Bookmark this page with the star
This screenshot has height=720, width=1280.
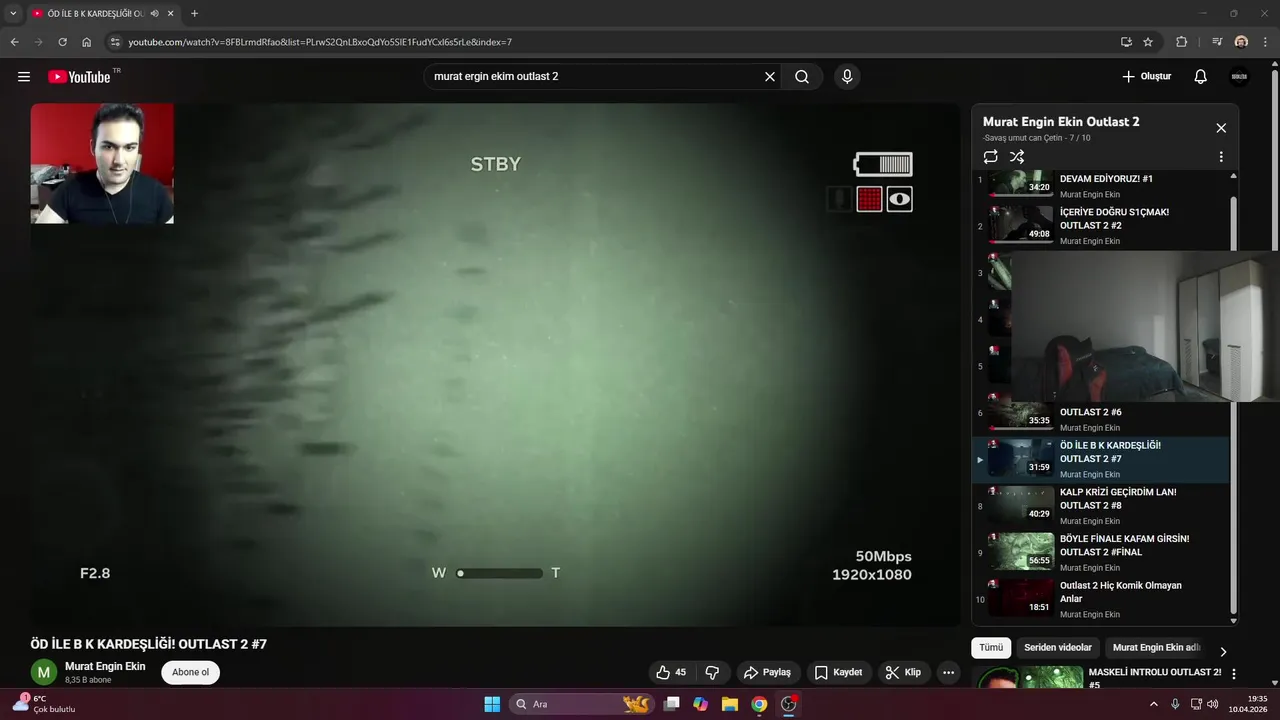1148,42
